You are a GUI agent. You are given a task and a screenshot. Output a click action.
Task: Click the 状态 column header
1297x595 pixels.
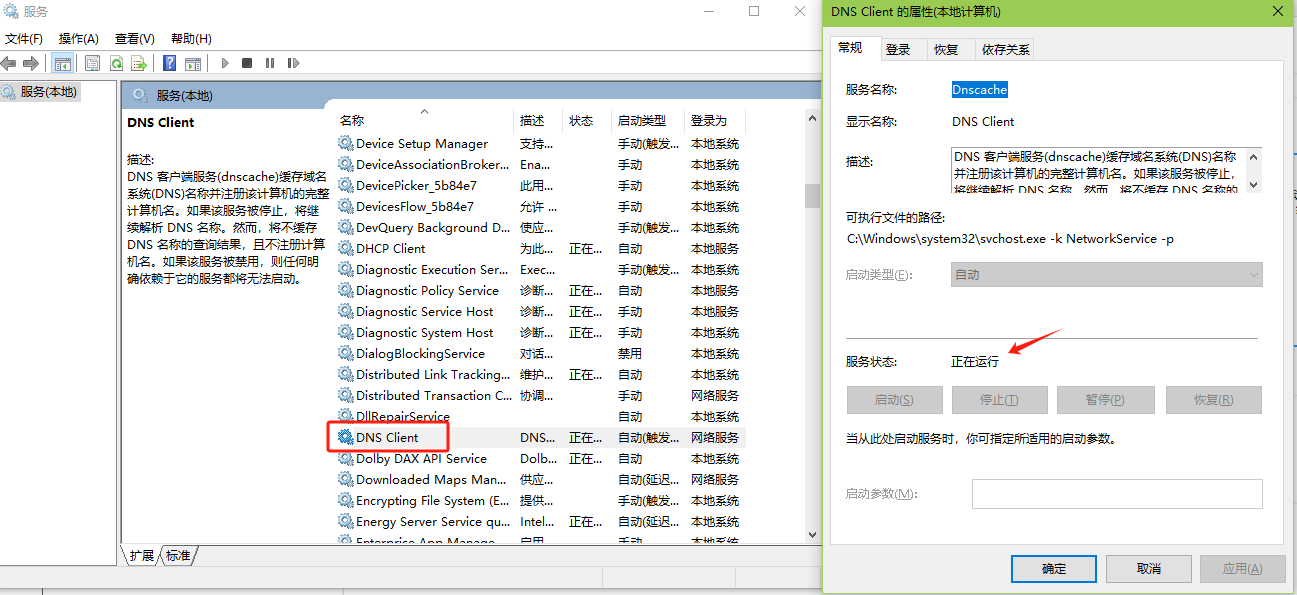581,120
